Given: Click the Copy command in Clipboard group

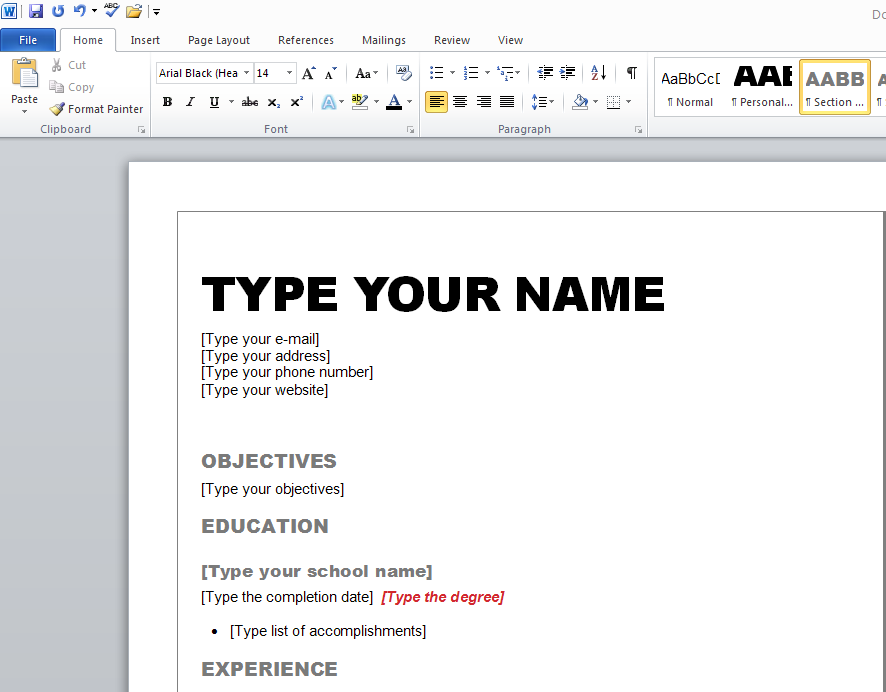Looking at the screenshot, I should [72, 86].
